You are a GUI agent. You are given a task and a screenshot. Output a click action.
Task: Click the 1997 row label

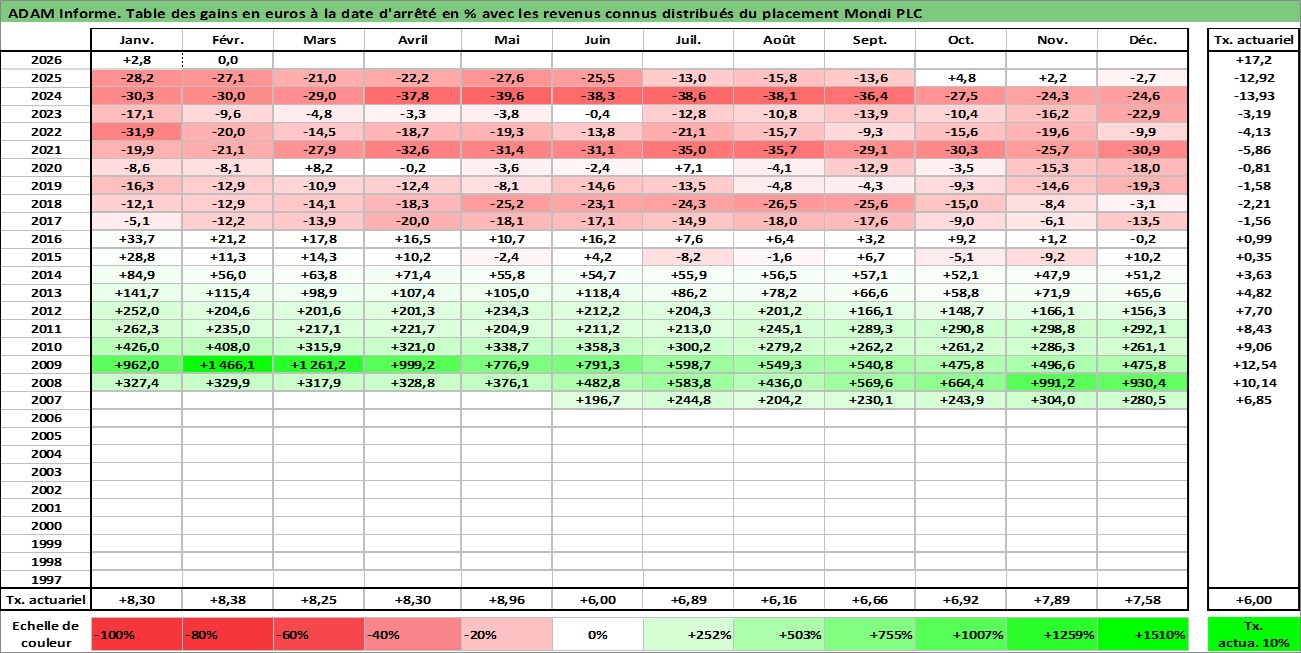(46, 581)
